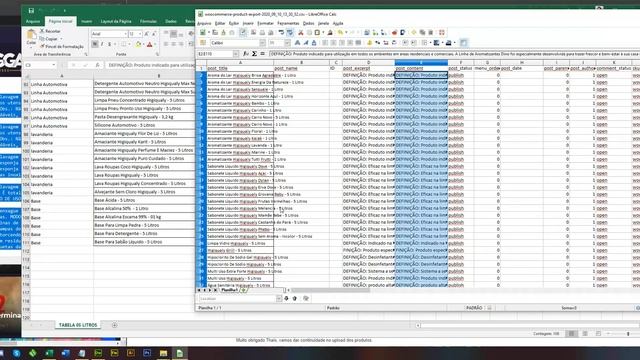Image resolution: width=640 pixels, height=360 pixels.
Task: Click the equals Function icon in LibreOffice
Action: [262, 53]
